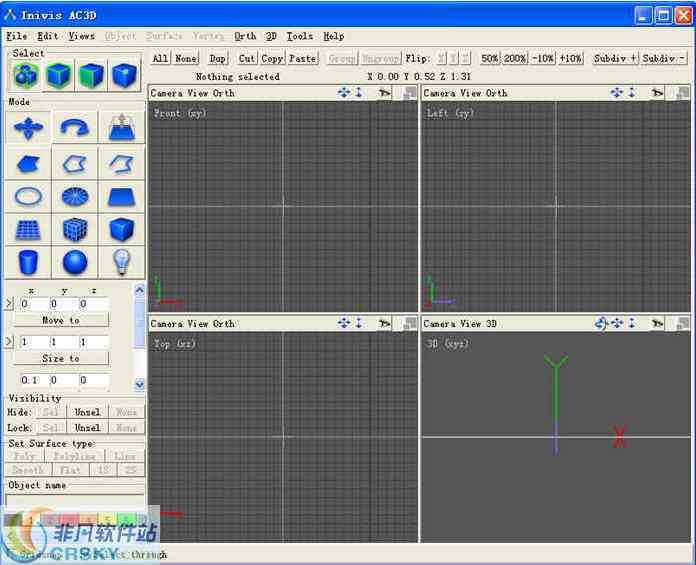Create a Cylinder object
Screen dimensions: 696x565
pyautogui.click(x=28, y=262)
